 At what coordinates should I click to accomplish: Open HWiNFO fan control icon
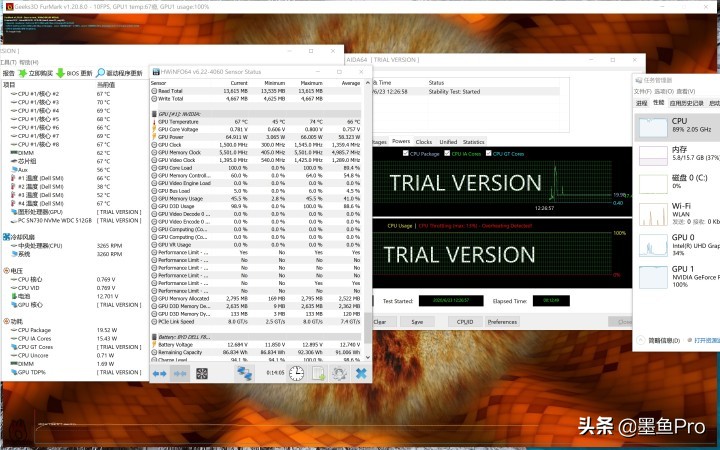point(202,374)
